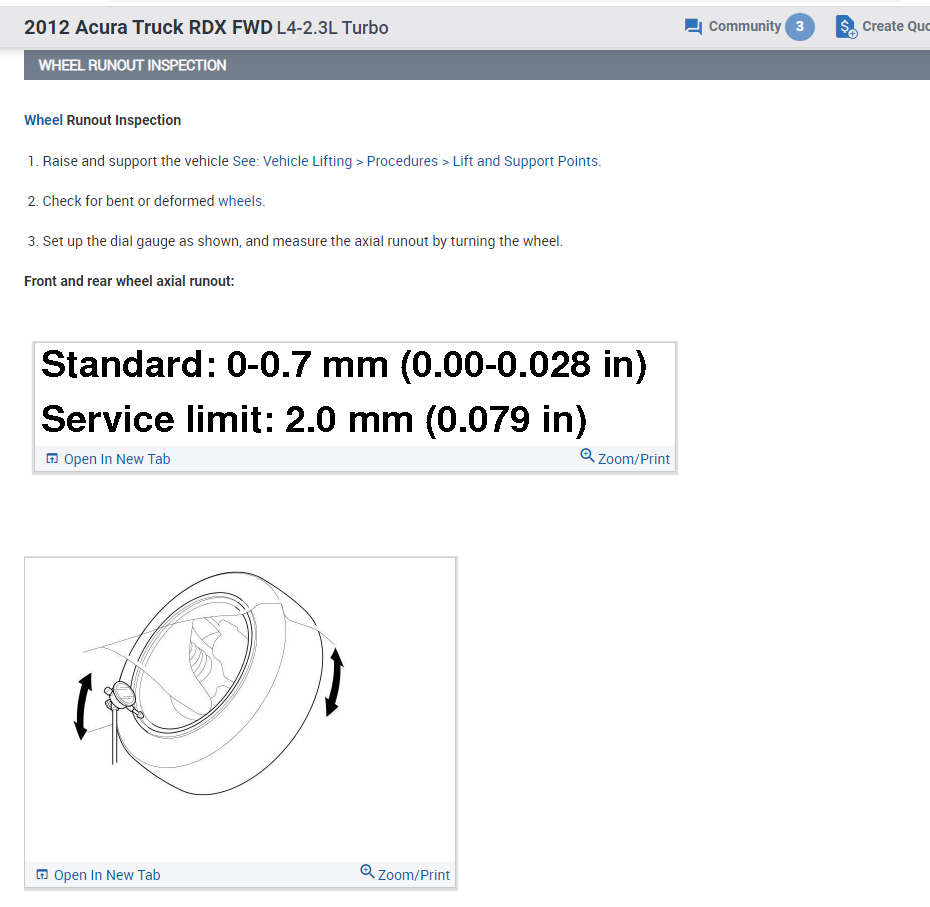Screen dimensions: 930x907
Task: Click the 'Front and rear wheel axial runout:' text
Action: [x=129, y=281]
